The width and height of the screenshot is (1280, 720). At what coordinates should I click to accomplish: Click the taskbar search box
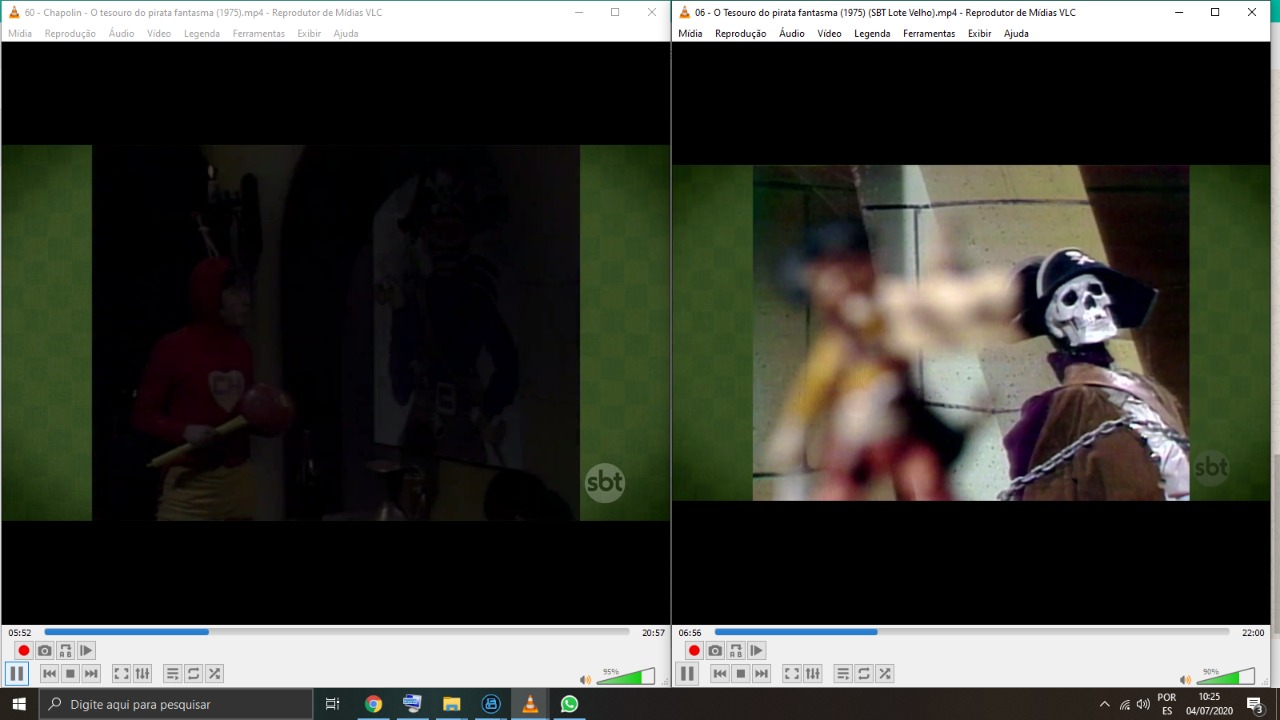(176, 704)
